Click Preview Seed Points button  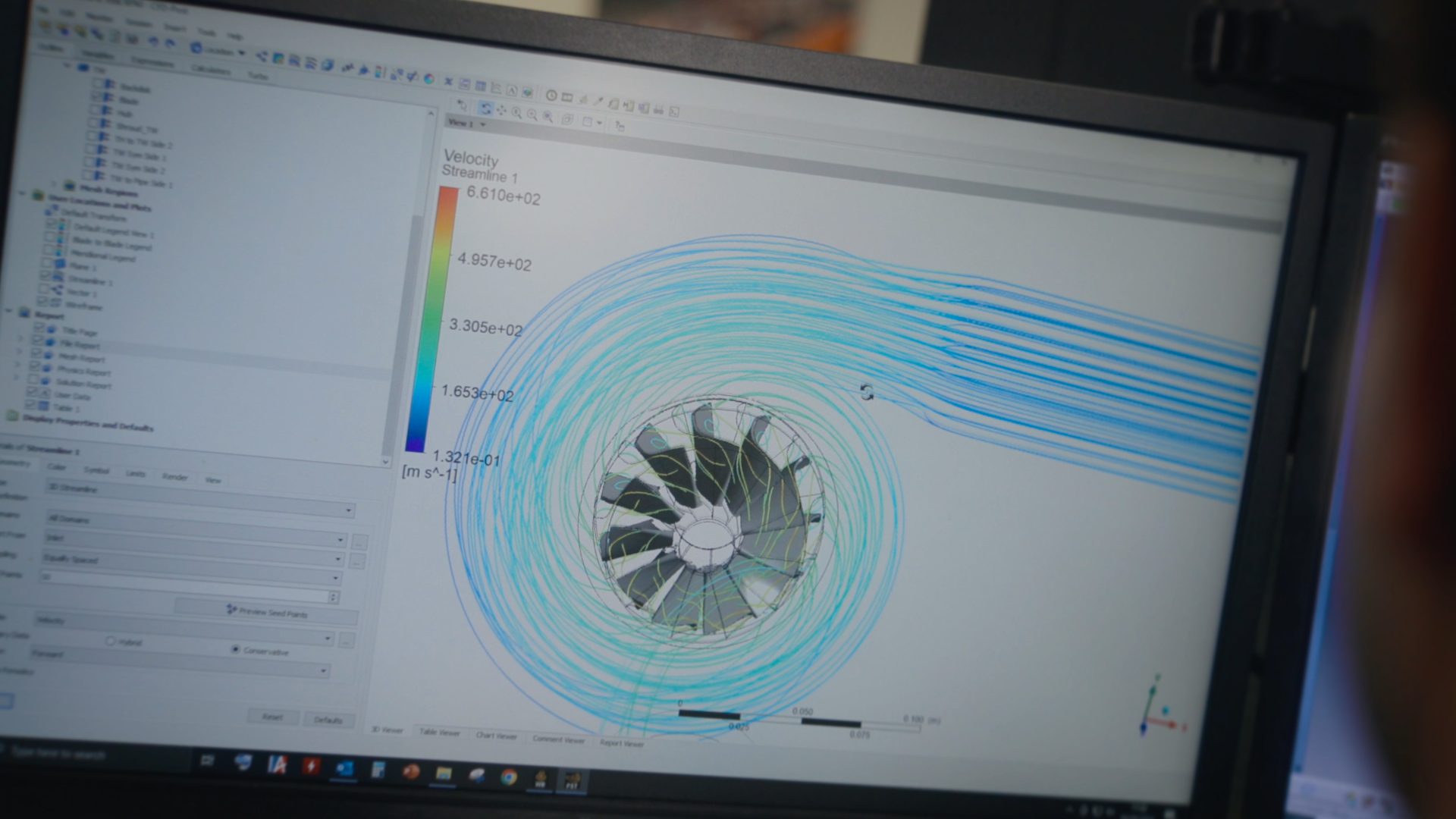click(x=267, y=612)
